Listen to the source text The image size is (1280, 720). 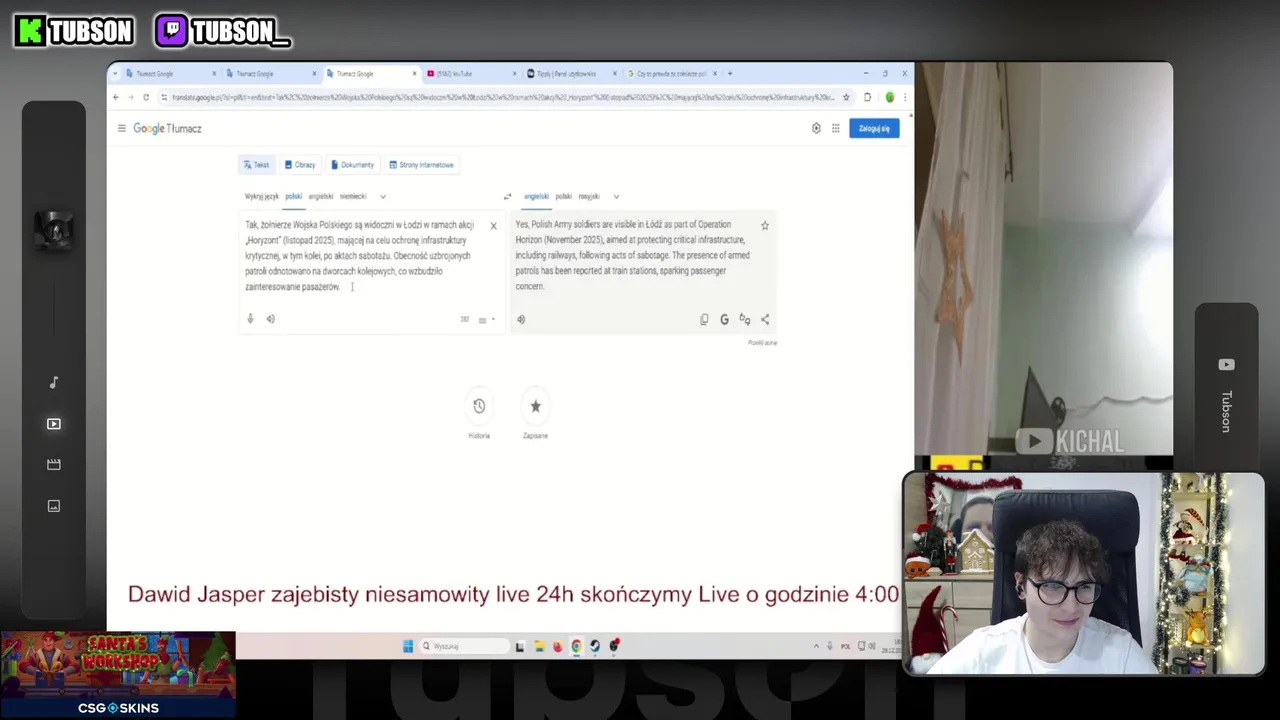270,319
